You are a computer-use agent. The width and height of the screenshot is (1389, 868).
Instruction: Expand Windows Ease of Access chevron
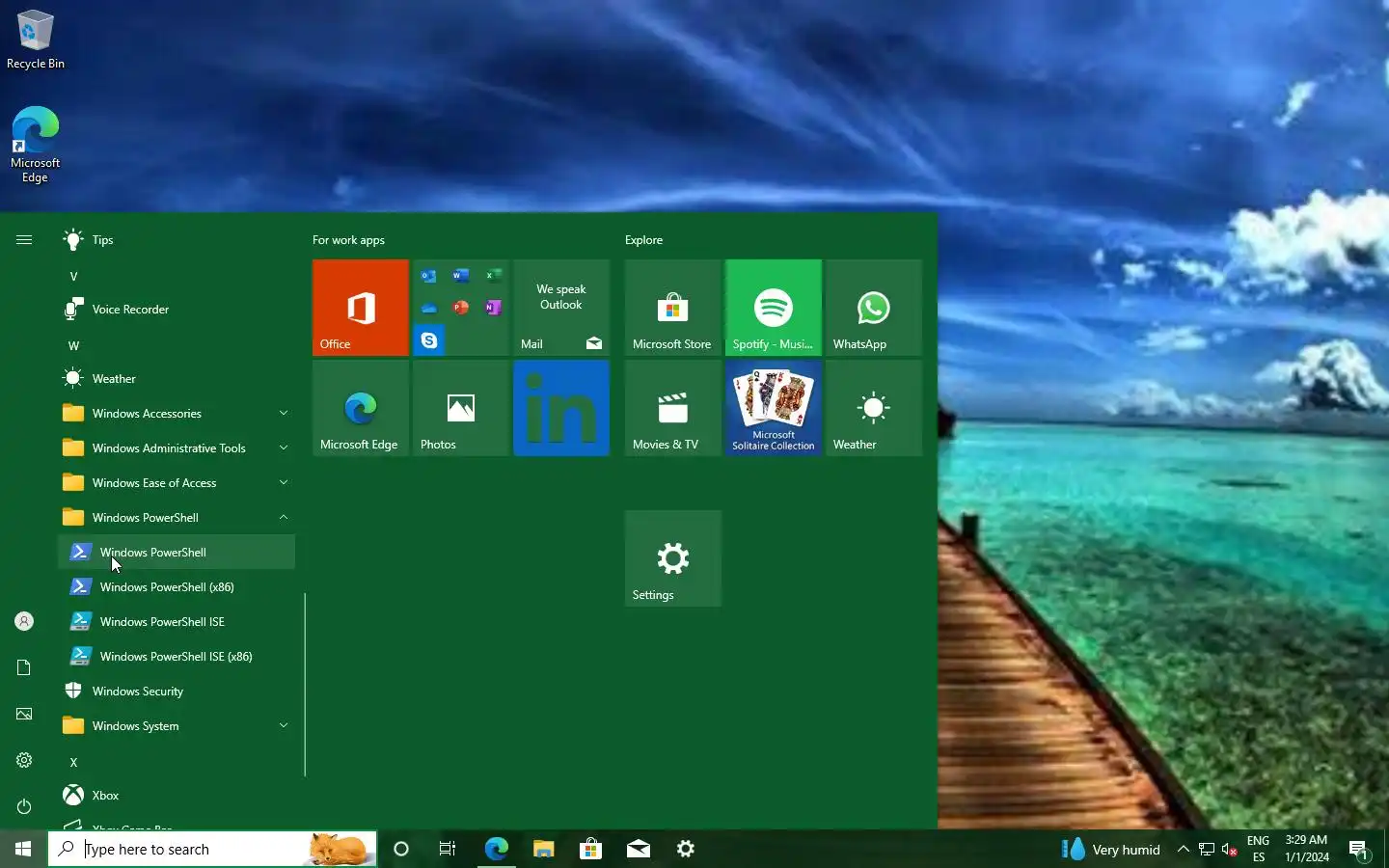click(x=284, y=482)
